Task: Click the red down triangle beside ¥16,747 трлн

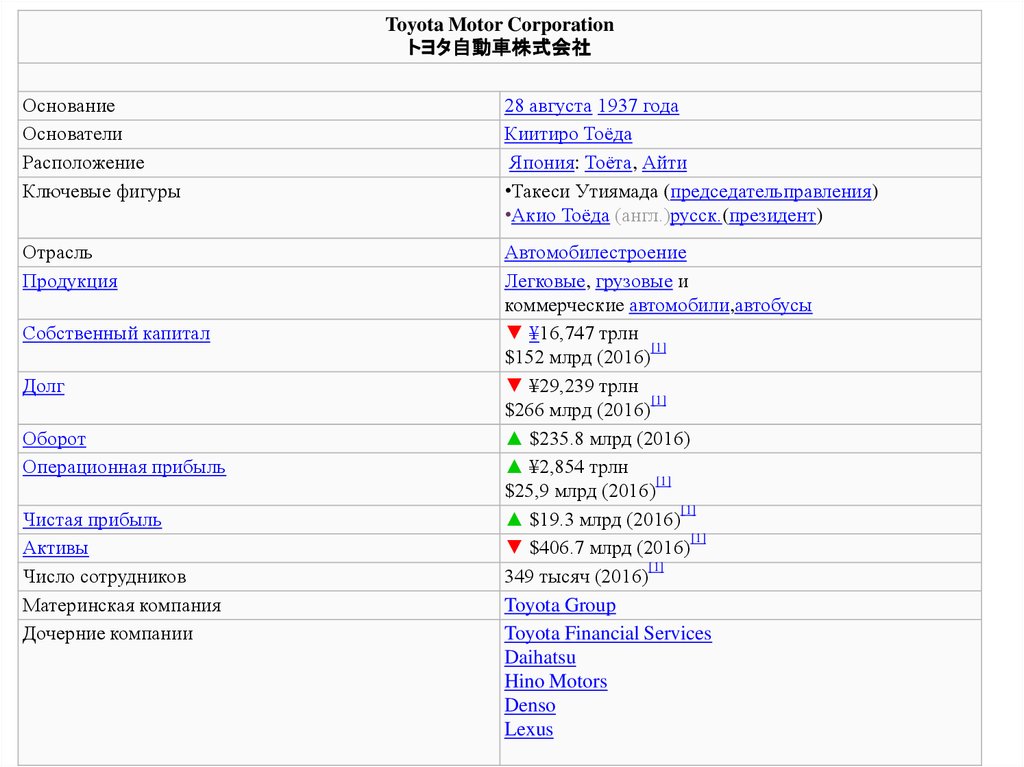Action: (x=513, y=333)
